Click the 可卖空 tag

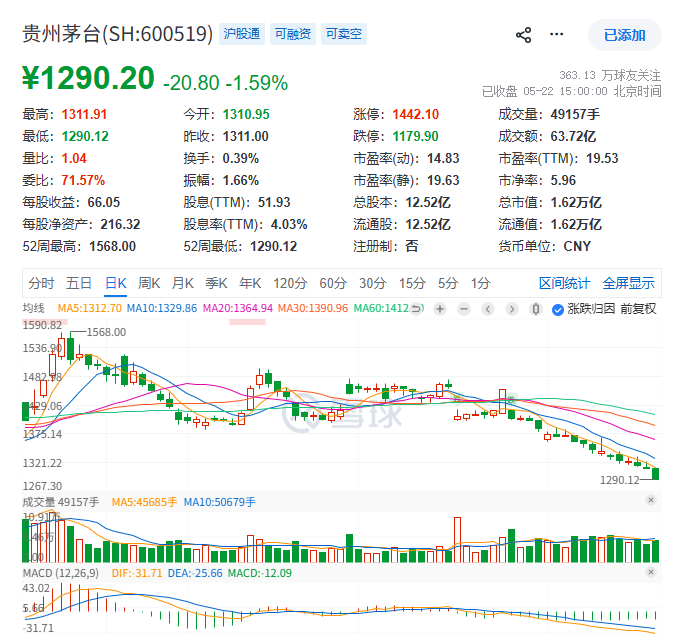coord(344,34)
